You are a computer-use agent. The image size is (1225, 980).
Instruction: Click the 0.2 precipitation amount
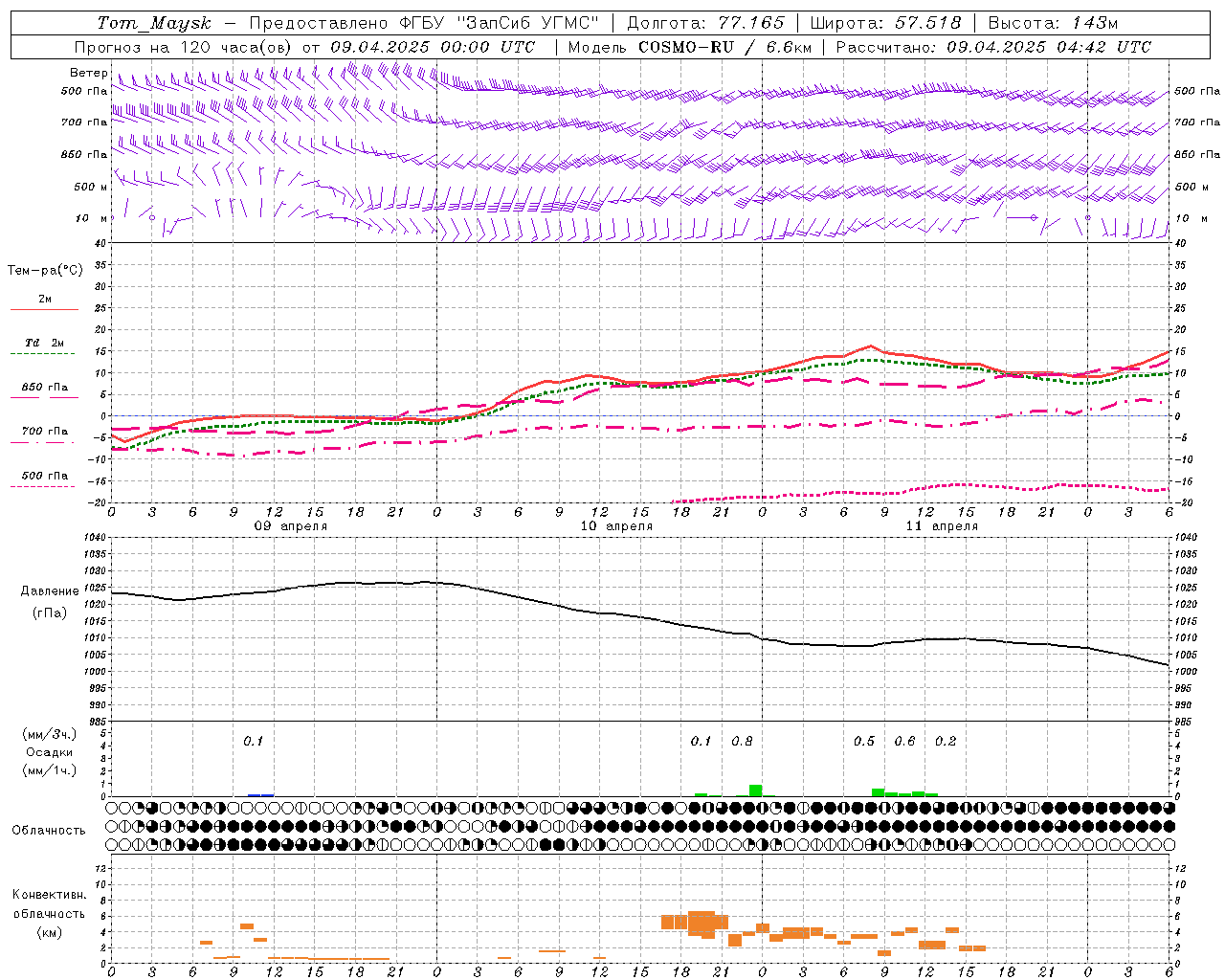click(946, 741)
